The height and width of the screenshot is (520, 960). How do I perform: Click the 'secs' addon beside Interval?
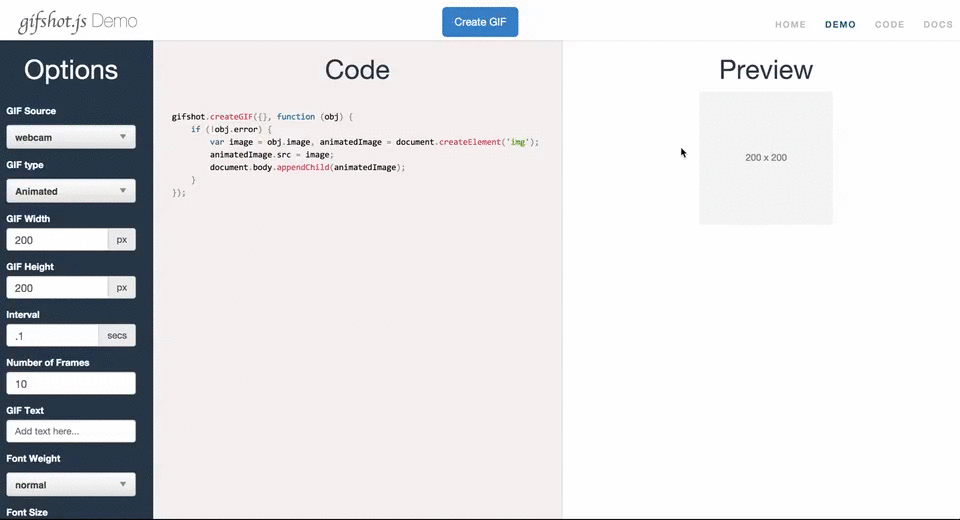[x=117, y=336]
